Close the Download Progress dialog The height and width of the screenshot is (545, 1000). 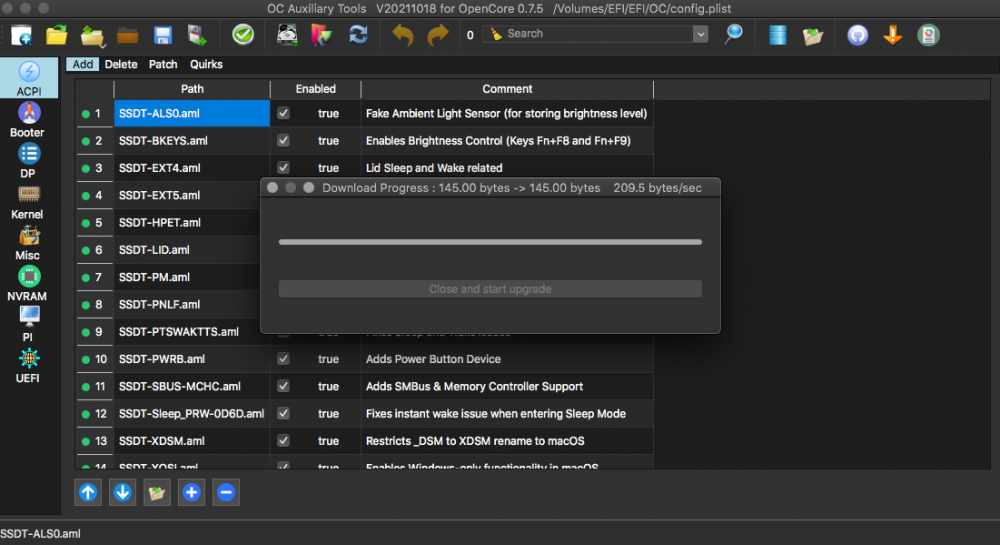[x=272, y=187]
